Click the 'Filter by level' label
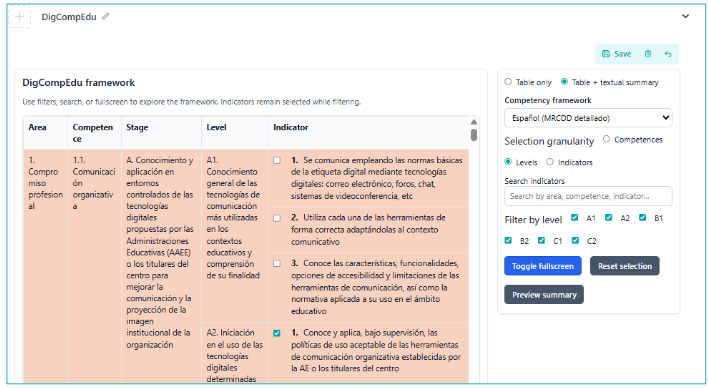 [533, 220]
